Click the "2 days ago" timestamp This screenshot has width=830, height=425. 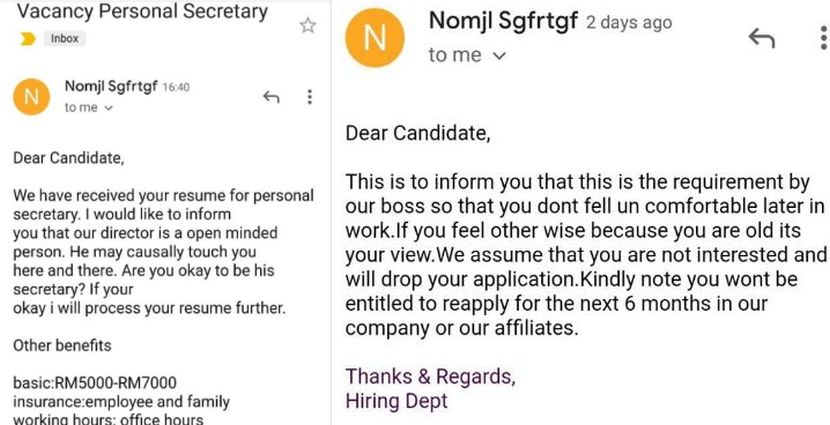(x=630, y=23)
